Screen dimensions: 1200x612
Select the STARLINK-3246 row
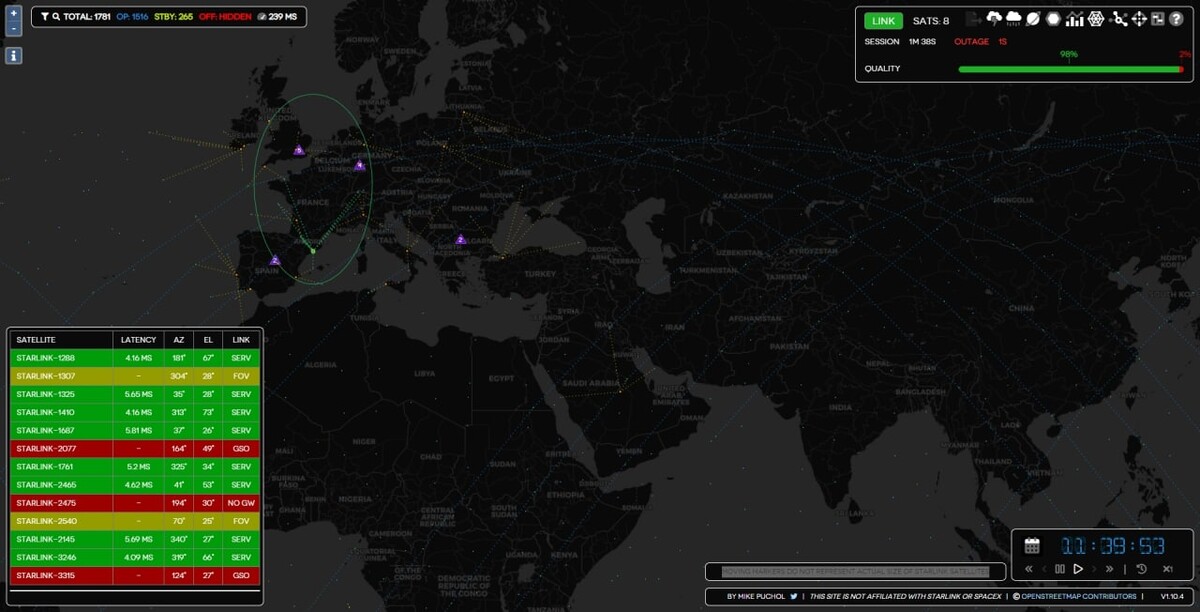pyautogui.click(x=135, y=557)
